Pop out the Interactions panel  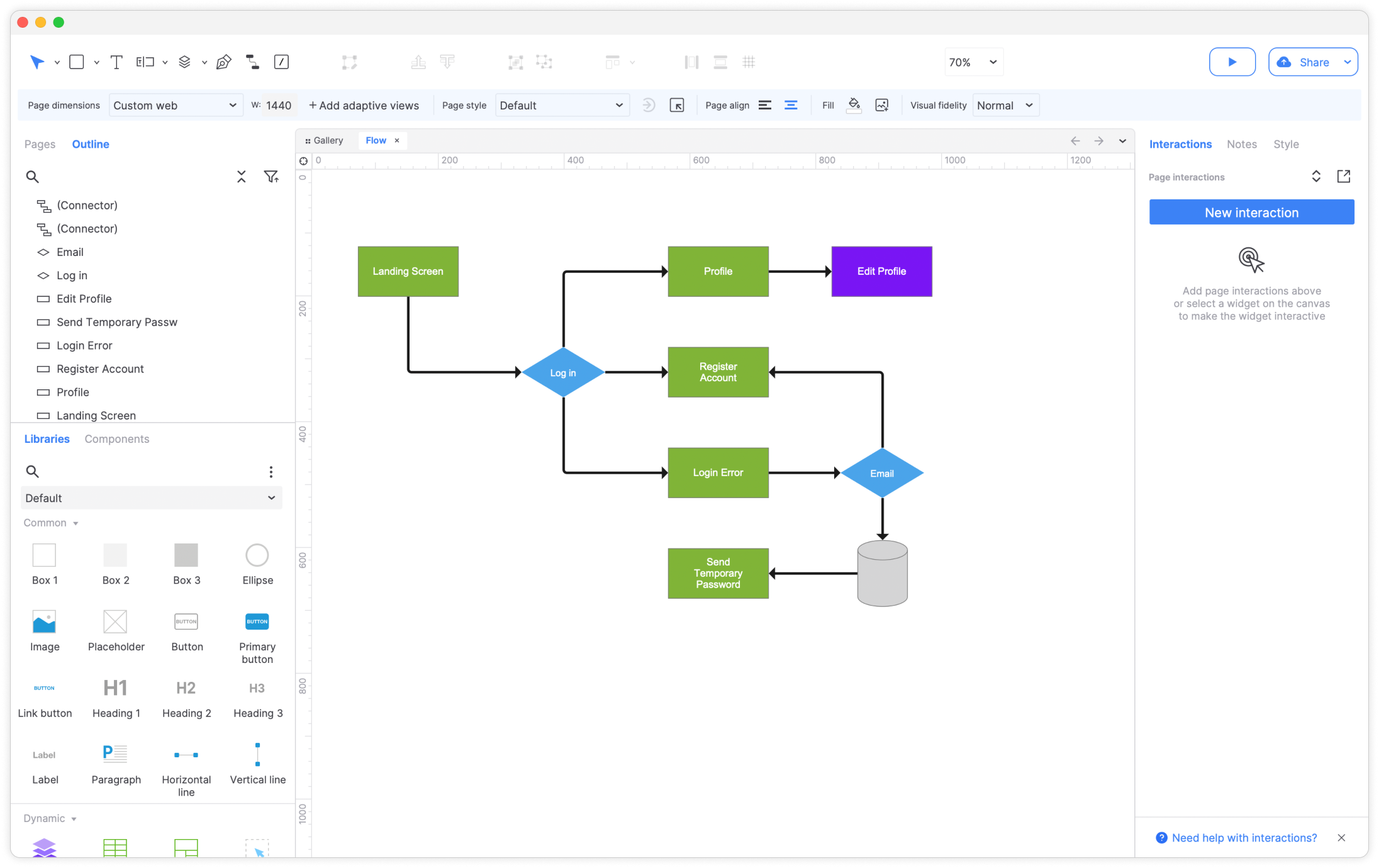pyautogui.click(x=1344, y=176)
